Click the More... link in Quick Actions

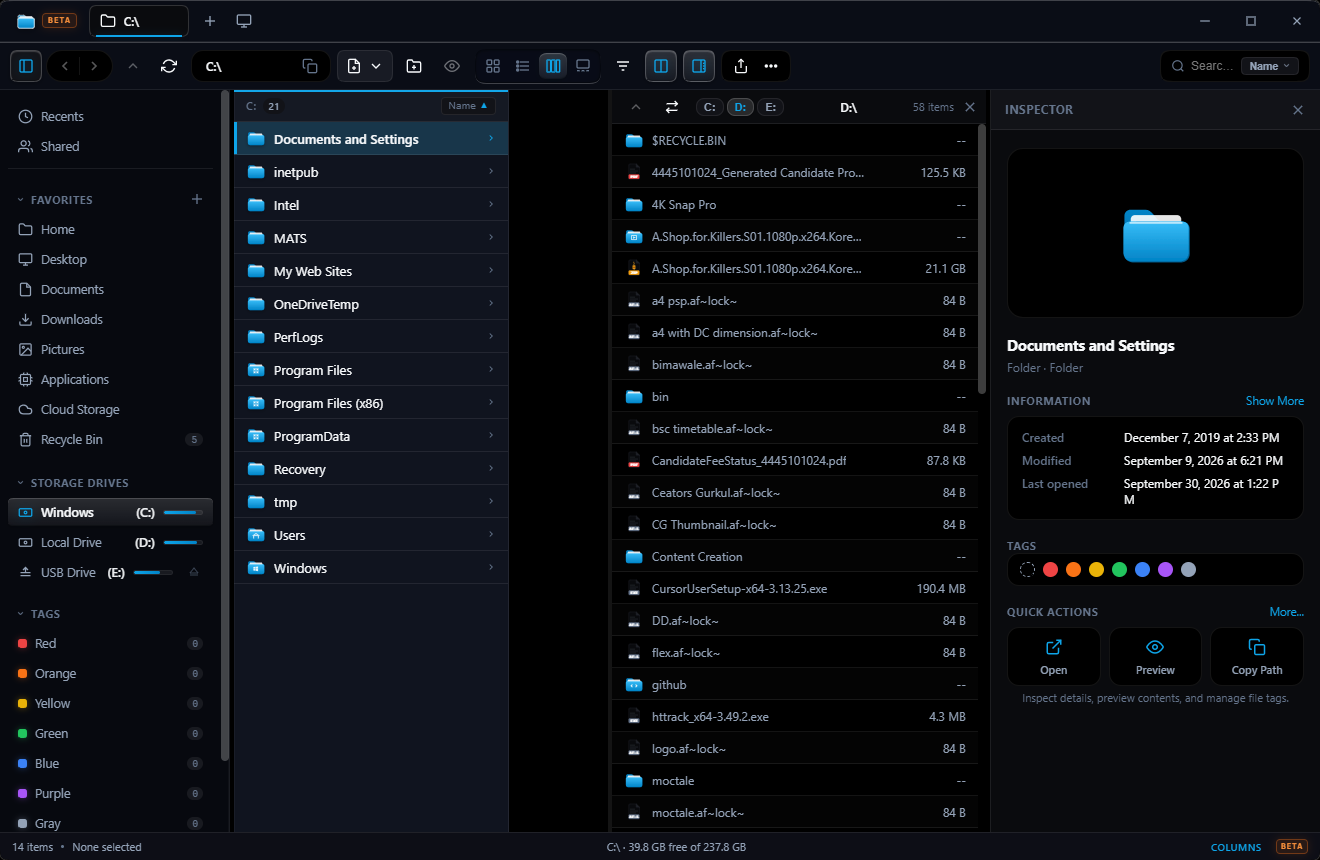(1287, 612)
